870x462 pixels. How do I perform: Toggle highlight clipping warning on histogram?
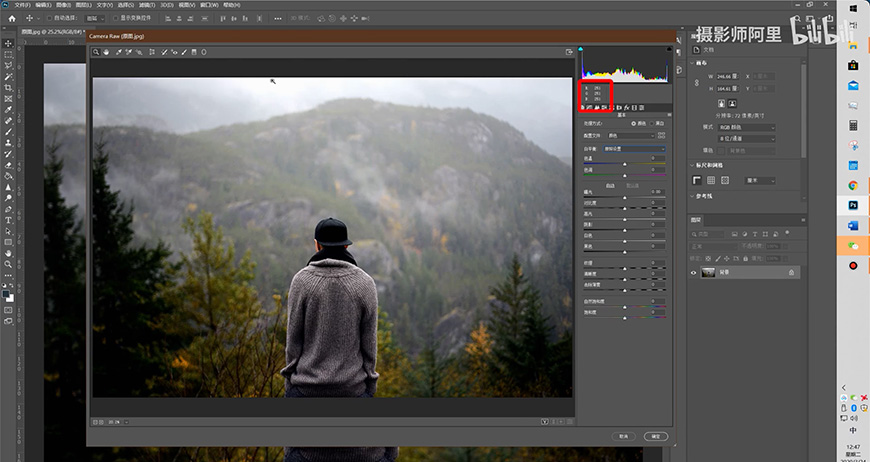pos(669,49)
